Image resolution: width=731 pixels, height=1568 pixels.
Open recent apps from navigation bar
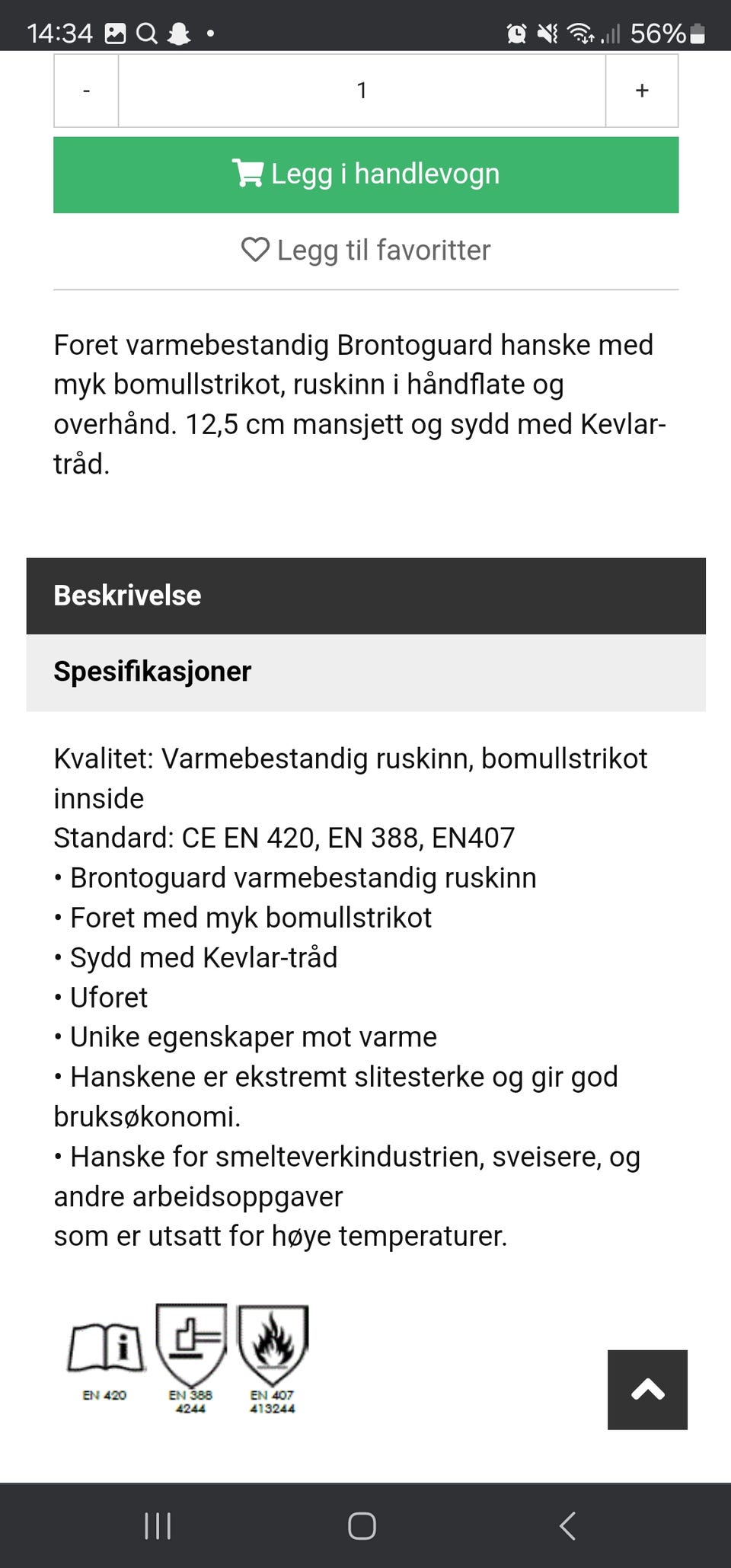point(158,1526)
